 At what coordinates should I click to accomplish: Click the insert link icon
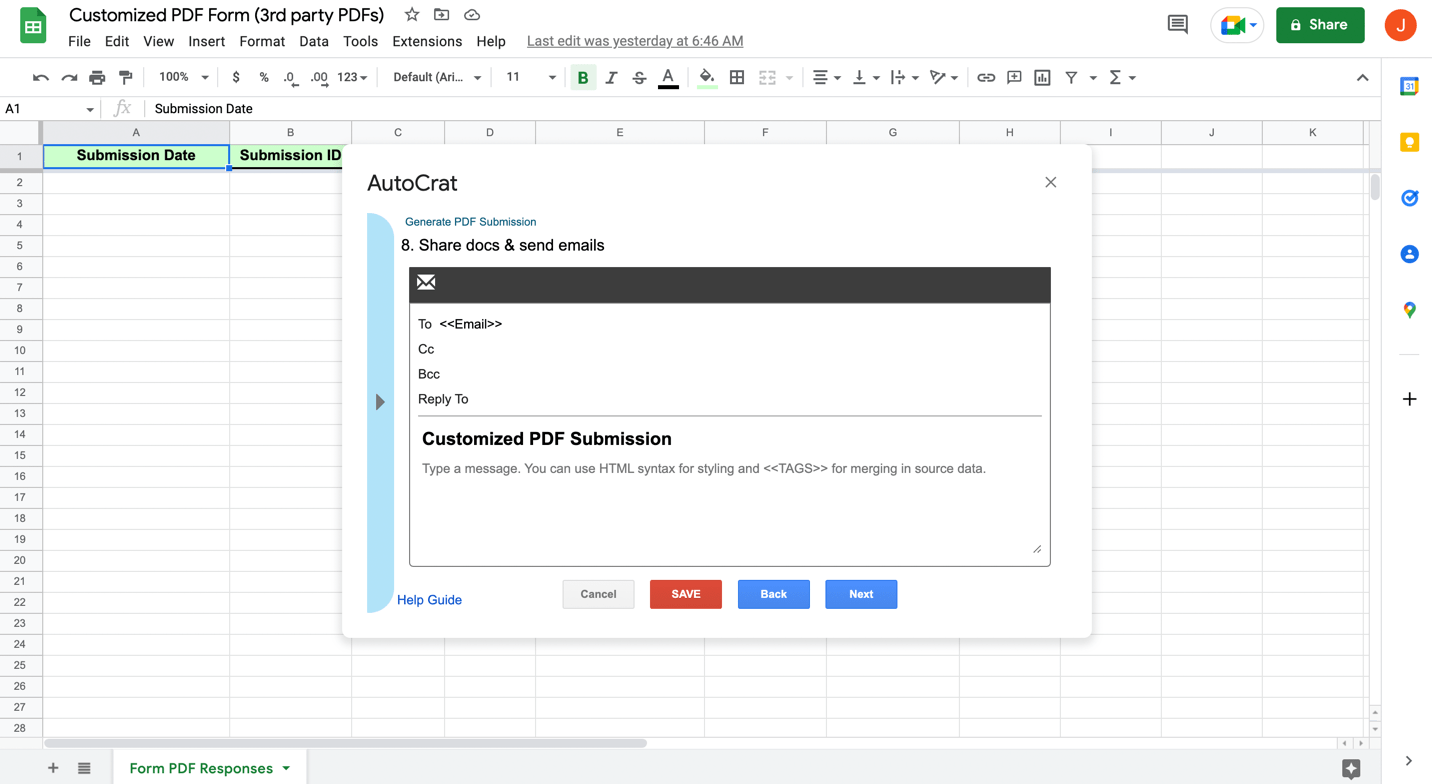click(x=986, y=78)
